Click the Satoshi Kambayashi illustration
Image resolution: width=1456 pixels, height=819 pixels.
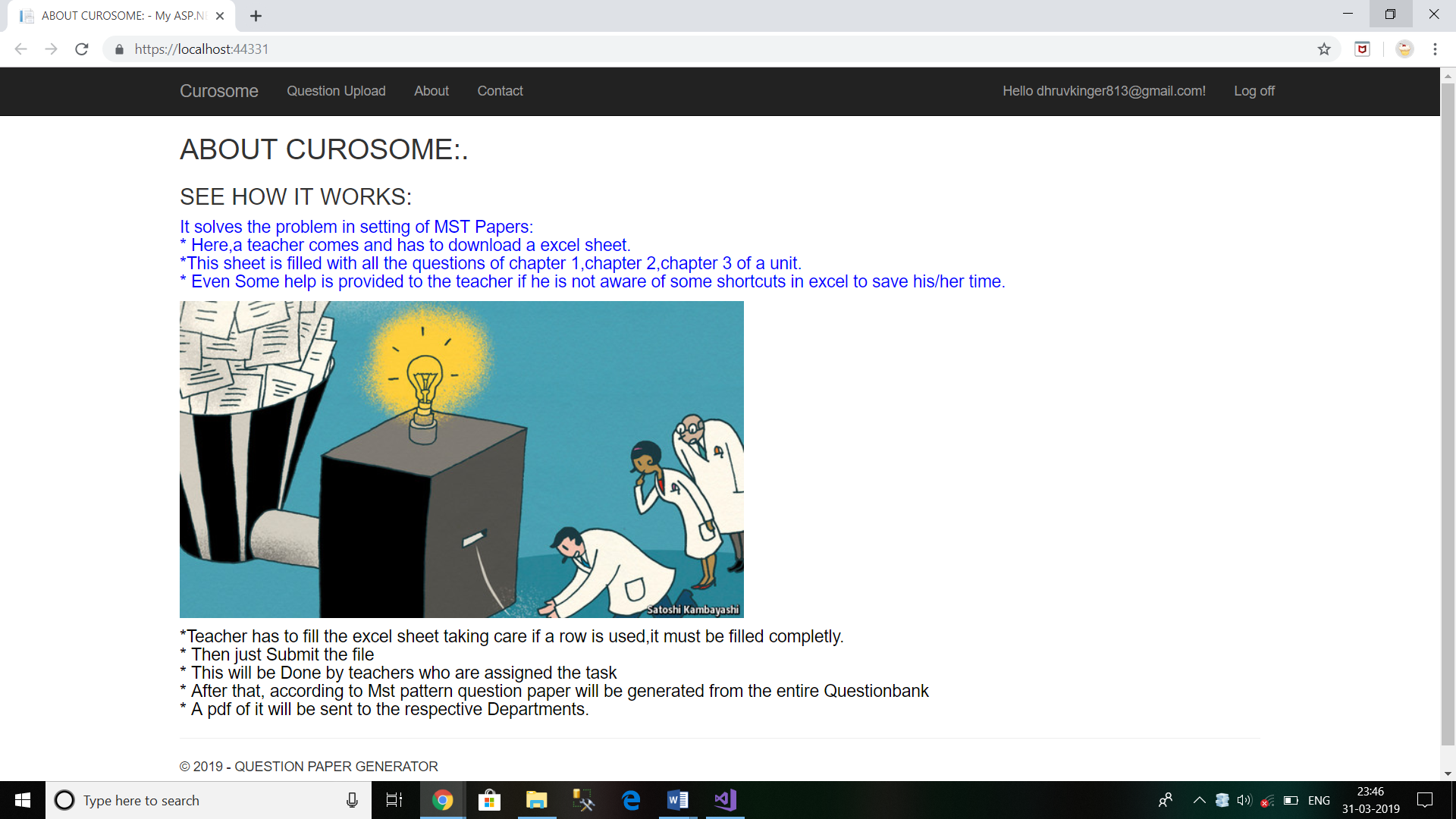click(x=461, y=459)
